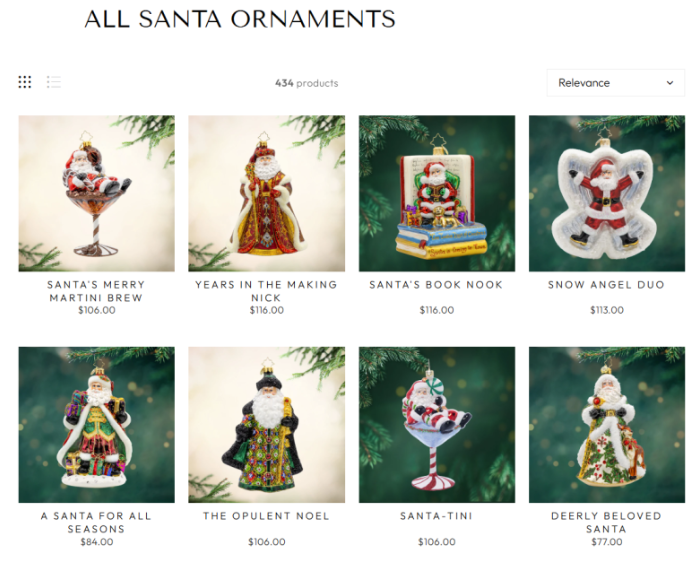Viewport: 687px width, 568px height.
Task: Switch to grid view layout
Action: (x=25, y=82)
